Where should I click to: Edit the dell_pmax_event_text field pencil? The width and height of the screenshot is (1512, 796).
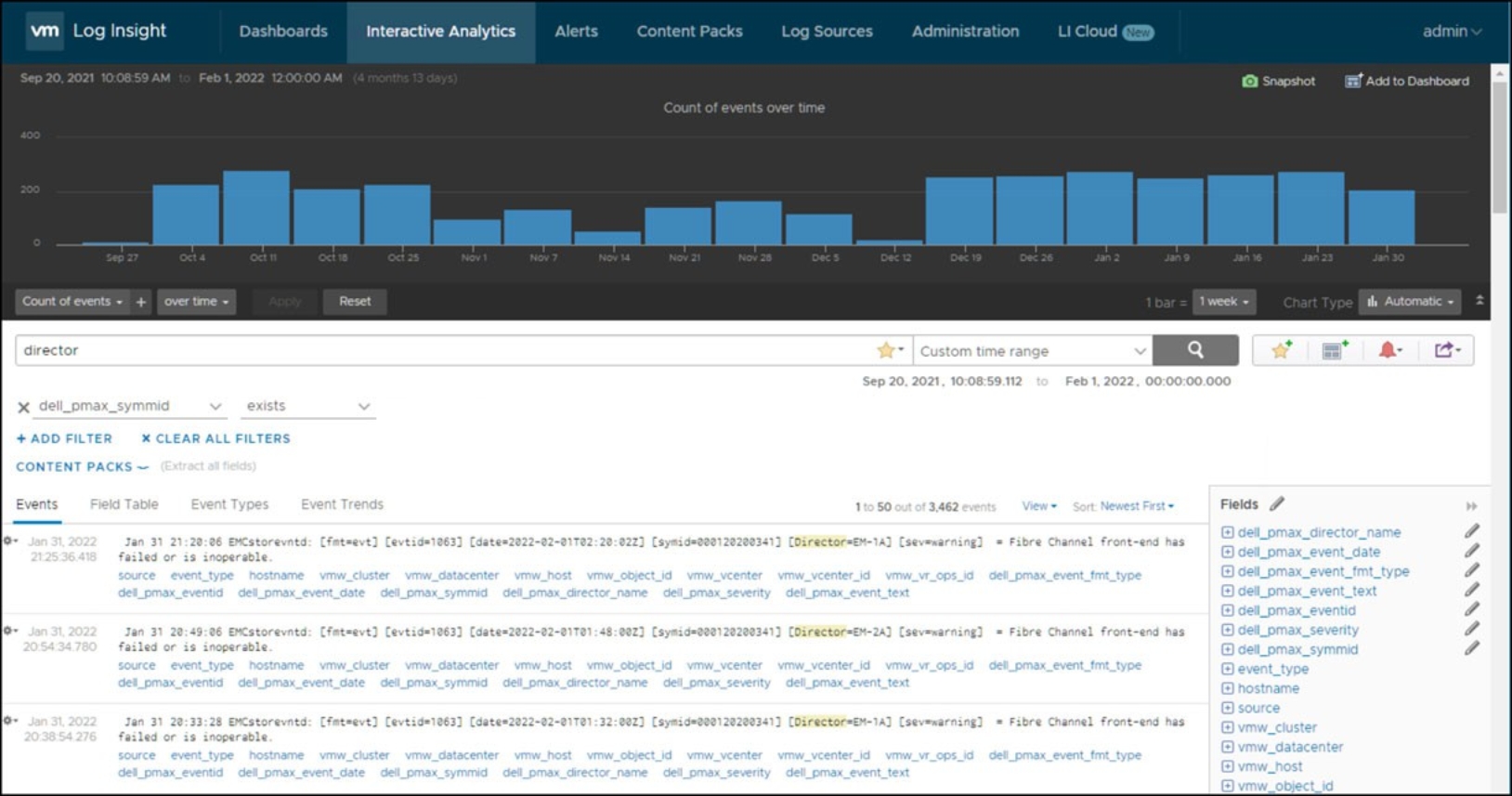point(1472,590)
